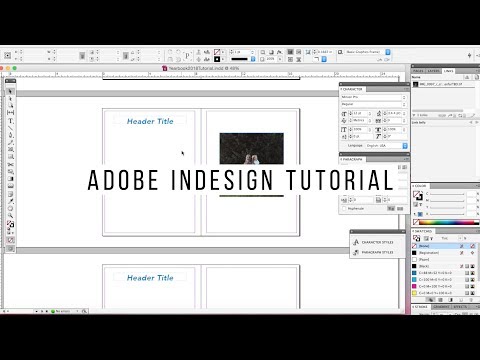The height and width of the screenshot is (360, 480).
Task: Select the Note tool
Action: [10, 194]
